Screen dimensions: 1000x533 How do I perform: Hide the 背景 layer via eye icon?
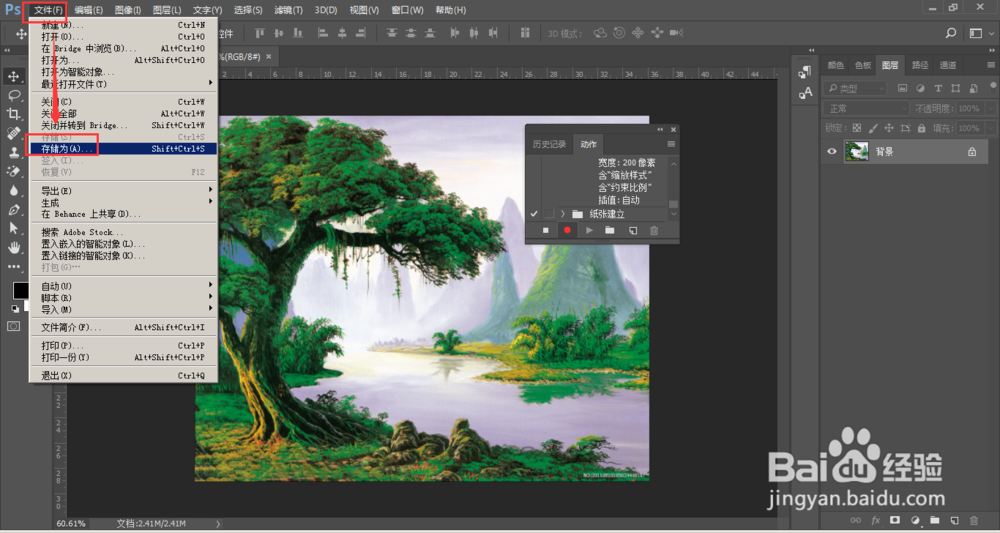click(832, 152)
